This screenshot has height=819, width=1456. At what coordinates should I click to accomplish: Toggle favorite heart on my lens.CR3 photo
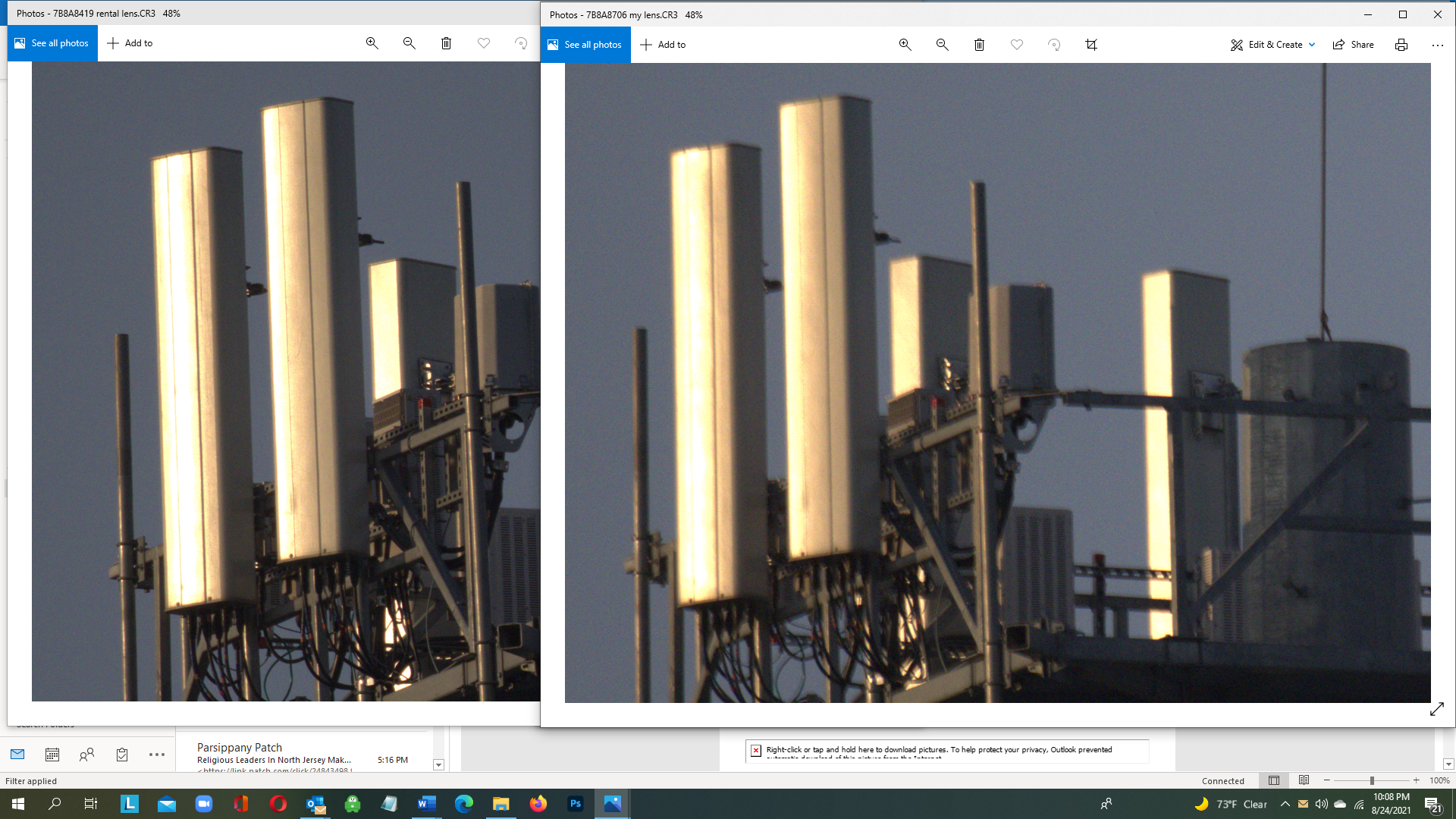[1016, 45]
